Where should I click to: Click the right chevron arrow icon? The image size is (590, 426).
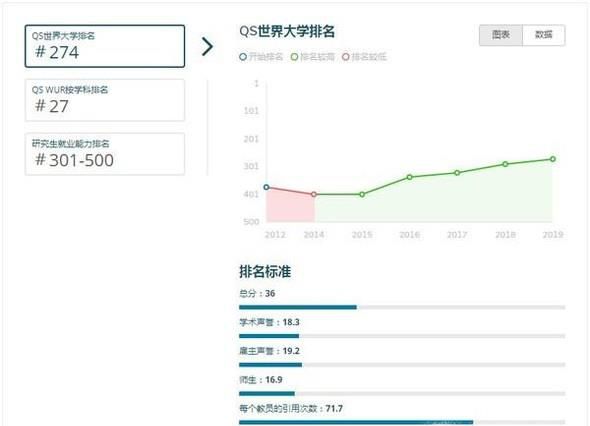point(207,47)
